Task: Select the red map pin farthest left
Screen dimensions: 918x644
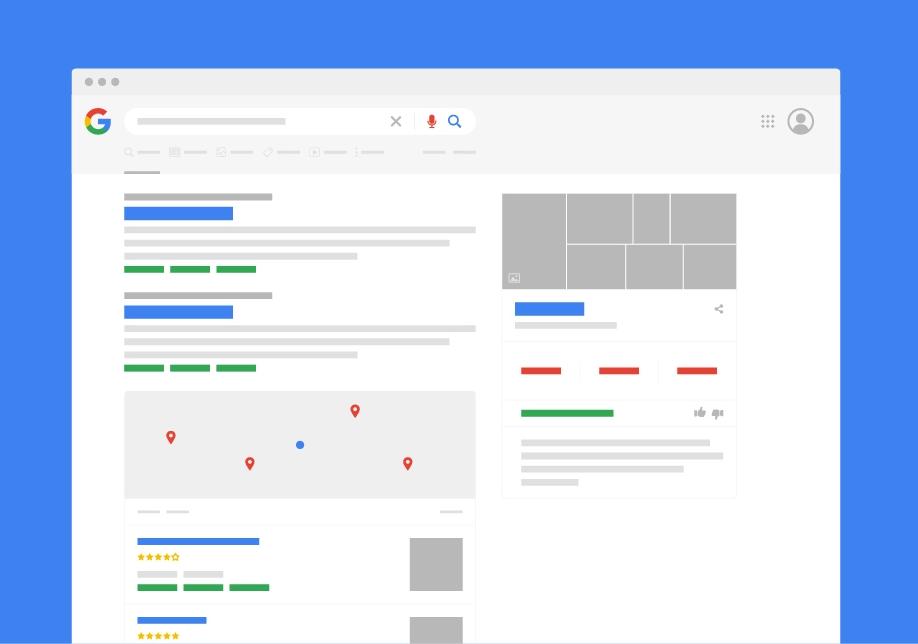Action: [x=171, y=437]
